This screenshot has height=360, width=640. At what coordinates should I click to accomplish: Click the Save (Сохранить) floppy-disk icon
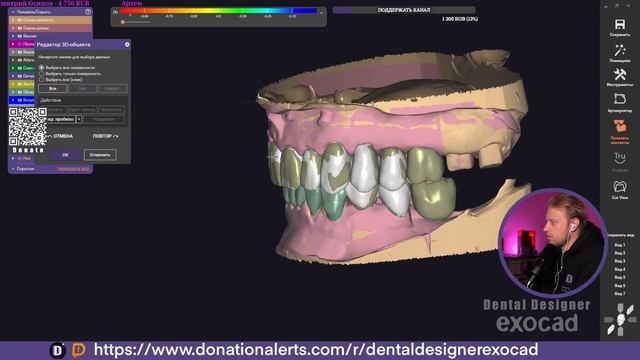pyautogui.click(x=620, y=25)
